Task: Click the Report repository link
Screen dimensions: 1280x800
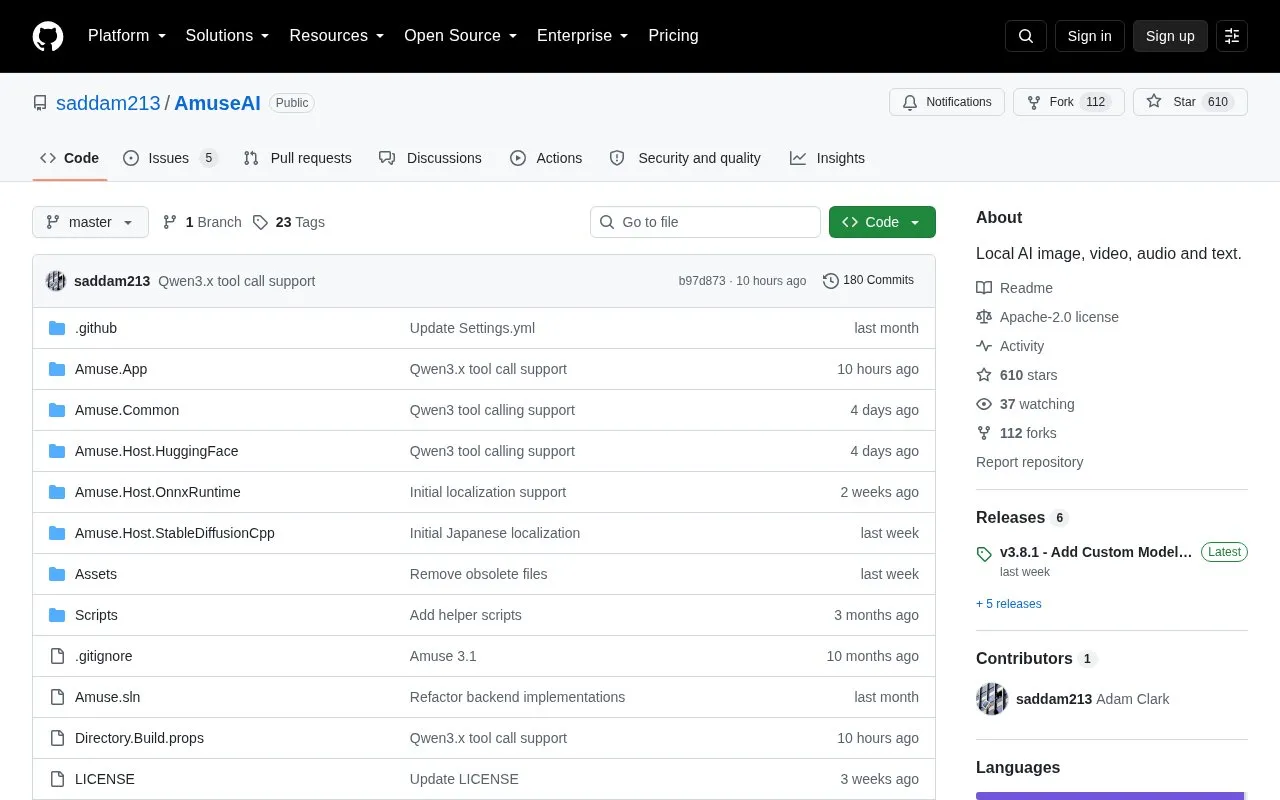Action: [x=1029, y=462]
